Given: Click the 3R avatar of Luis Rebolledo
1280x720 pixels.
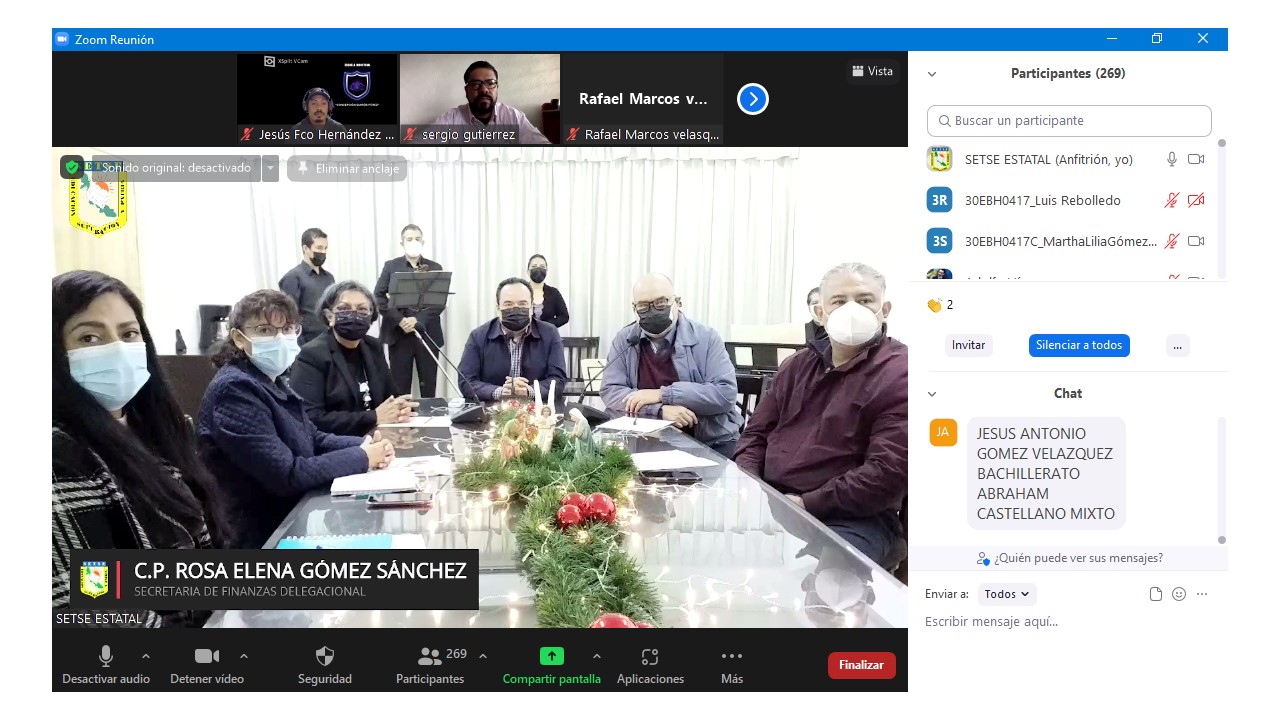Looking at the screenshot, I should pyautogui.click(x=939, y=200).
